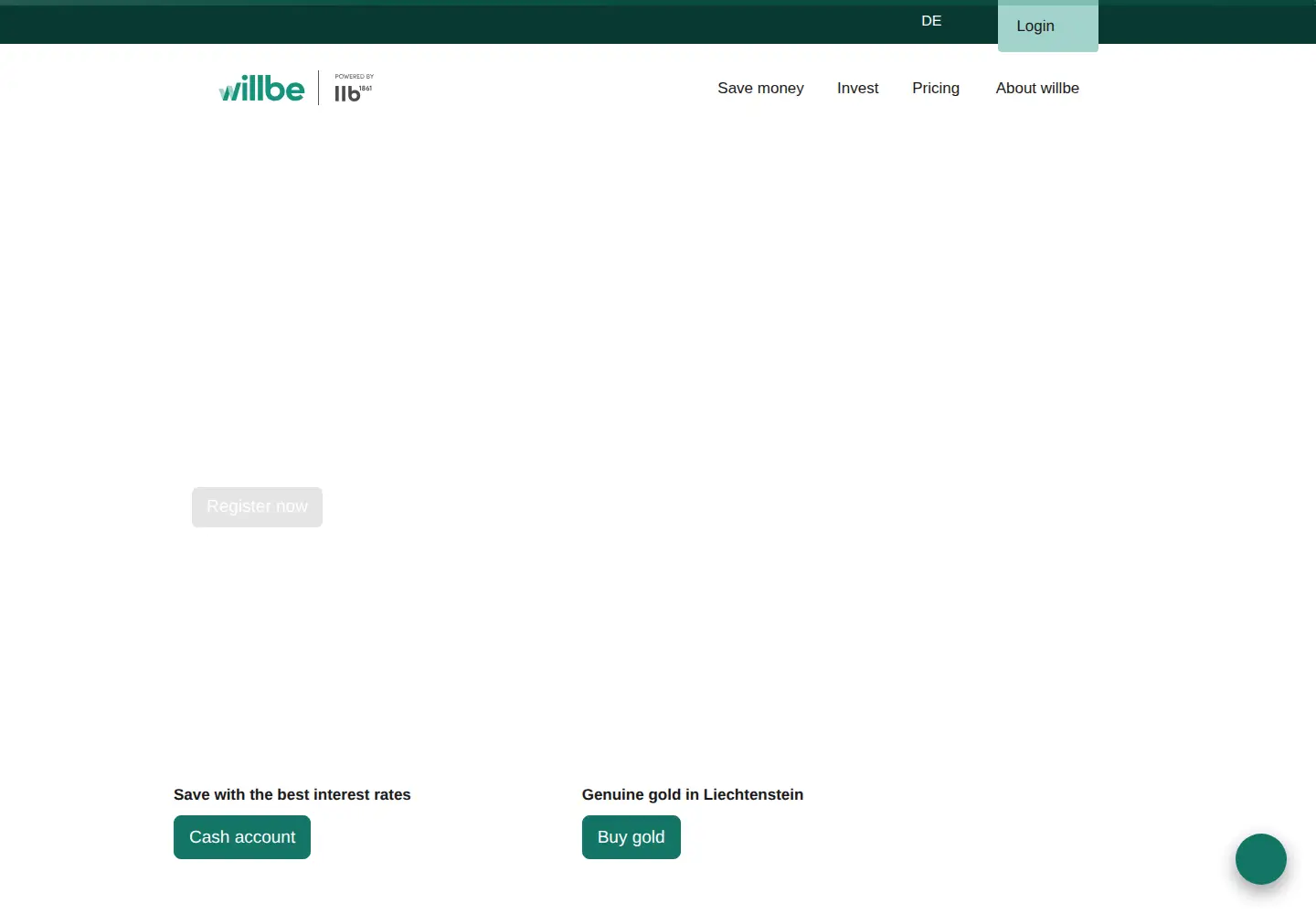Select the heading 'Genuine gold in Liechtenstein'

click(693, 794)
